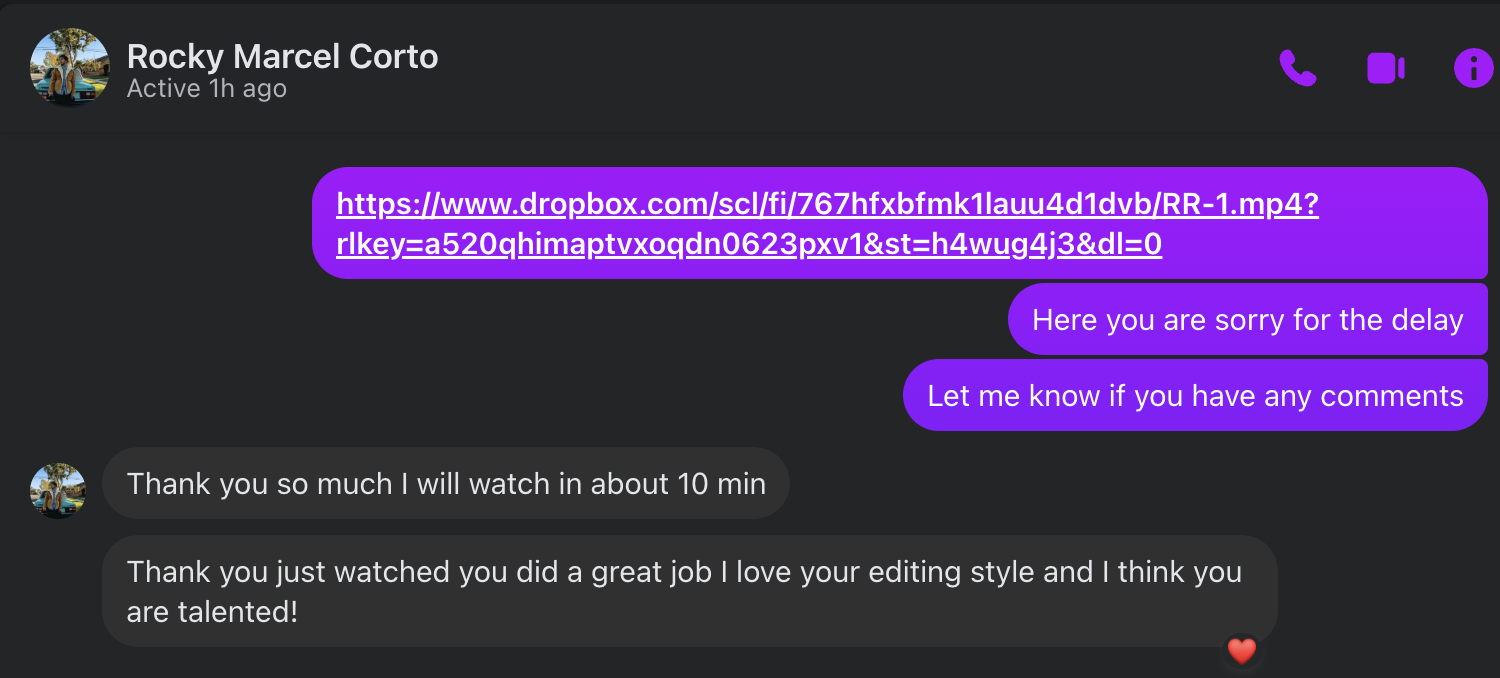Click the heart reaction on the talented message
Screen dimensions: 1500x678
[x=1241, y=652]
